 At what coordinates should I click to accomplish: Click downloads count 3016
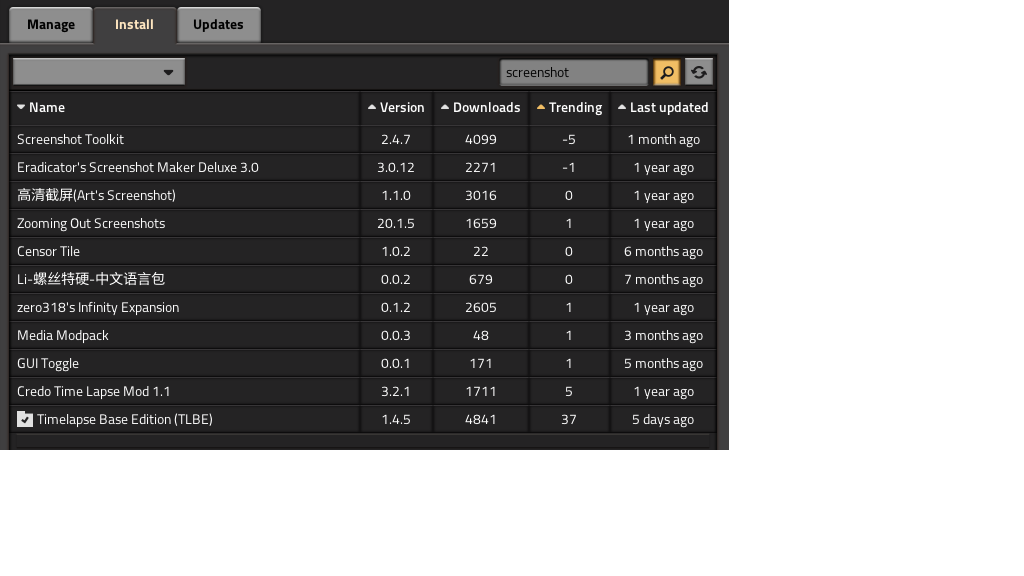click(481, 195)
